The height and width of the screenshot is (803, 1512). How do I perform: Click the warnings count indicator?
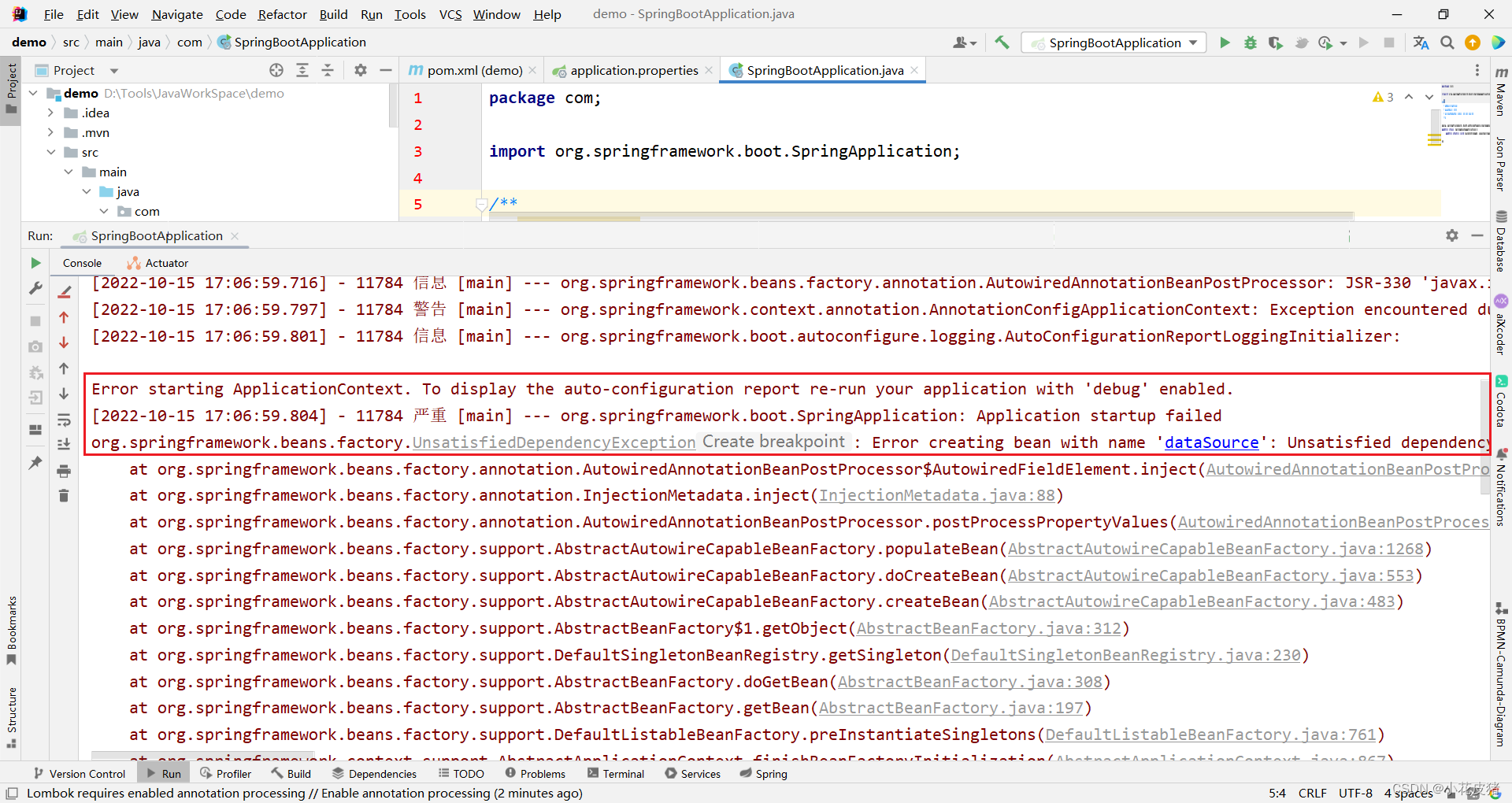point(1383,97)
